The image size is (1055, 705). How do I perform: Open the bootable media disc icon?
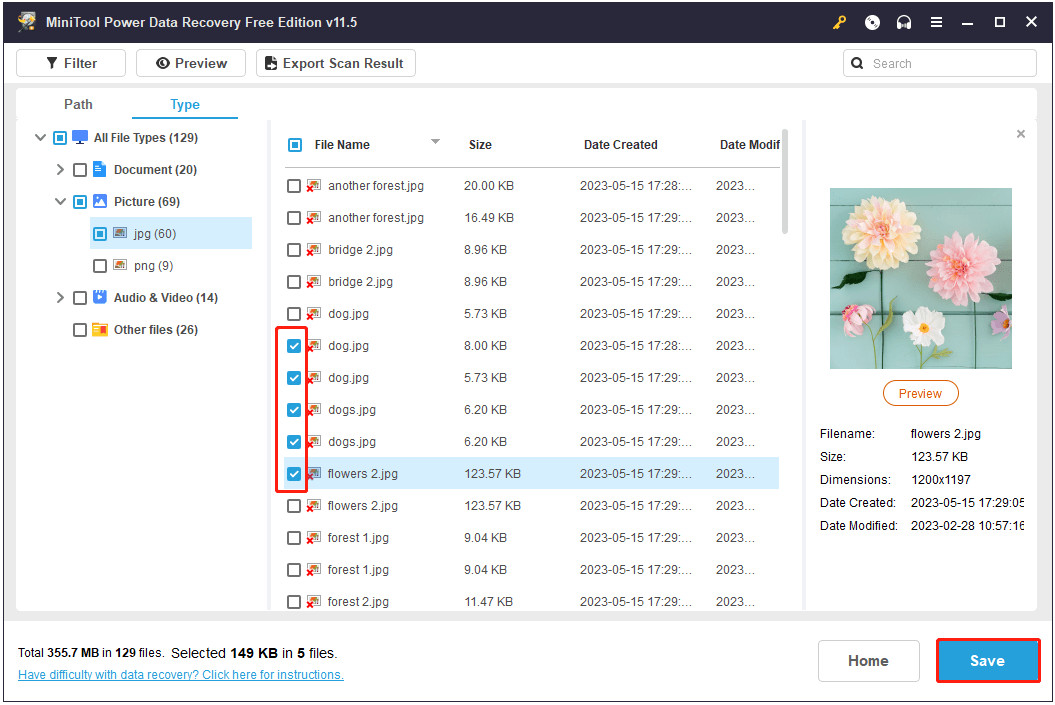[x=872, y=22]
